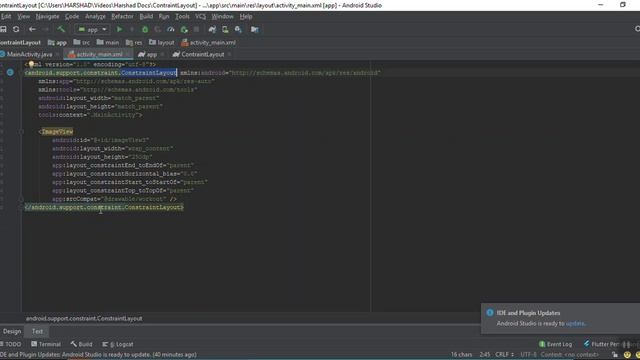
Task: Close the ContraintLayout editor tab
Action: (x=230, y=54)
